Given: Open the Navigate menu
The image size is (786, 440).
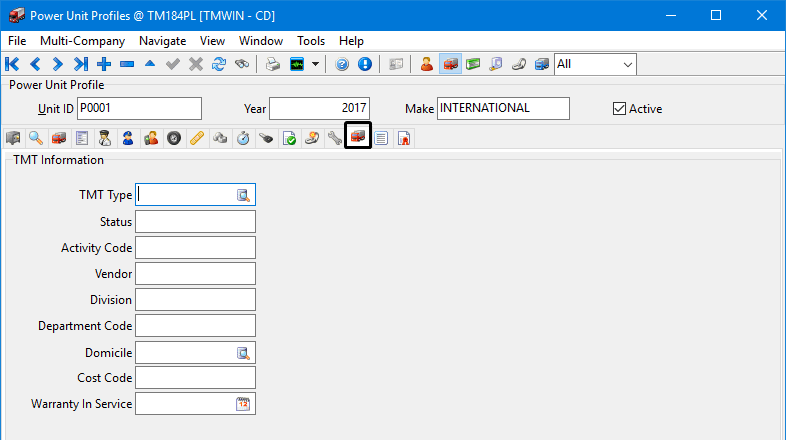Looking at the screenshot, I should coord(162,41).
